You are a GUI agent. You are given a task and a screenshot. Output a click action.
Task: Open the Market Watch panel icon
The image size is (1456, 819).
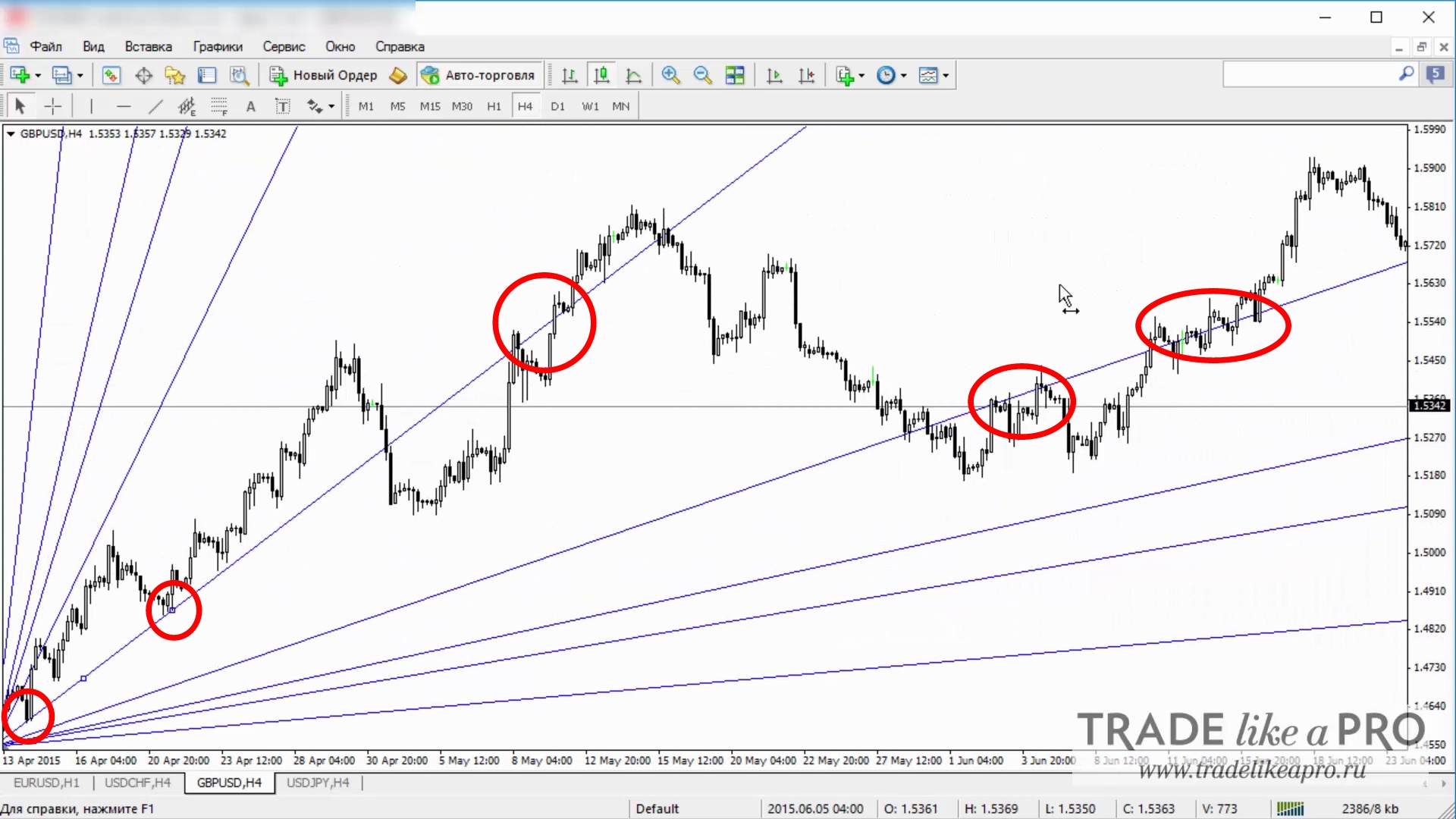click(x=111, y=75)
